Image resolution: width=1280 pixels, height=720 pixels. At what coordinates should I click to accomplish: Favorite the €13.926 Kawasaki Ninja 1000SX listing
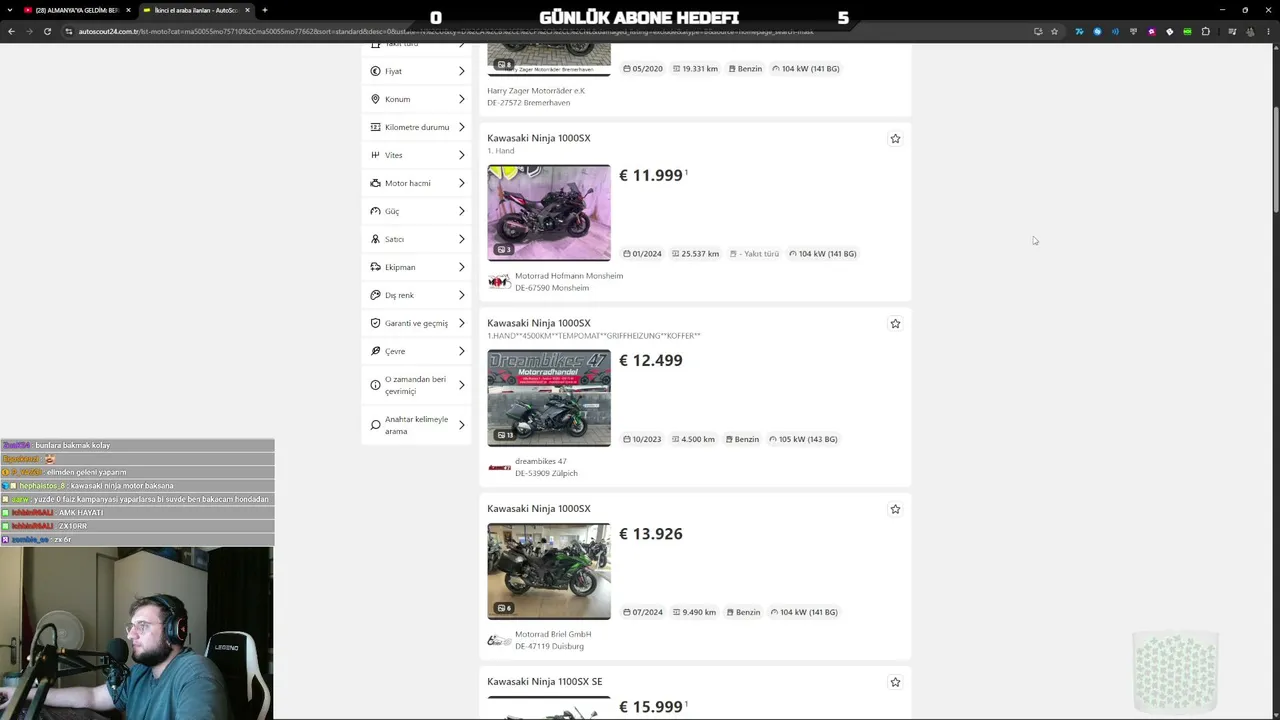coord(895,509)
